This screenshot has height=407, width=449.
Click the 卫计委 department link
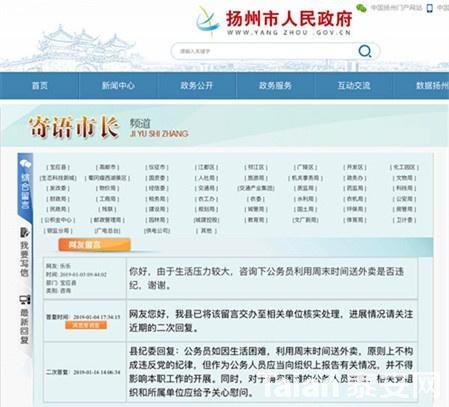click(404, 220)
